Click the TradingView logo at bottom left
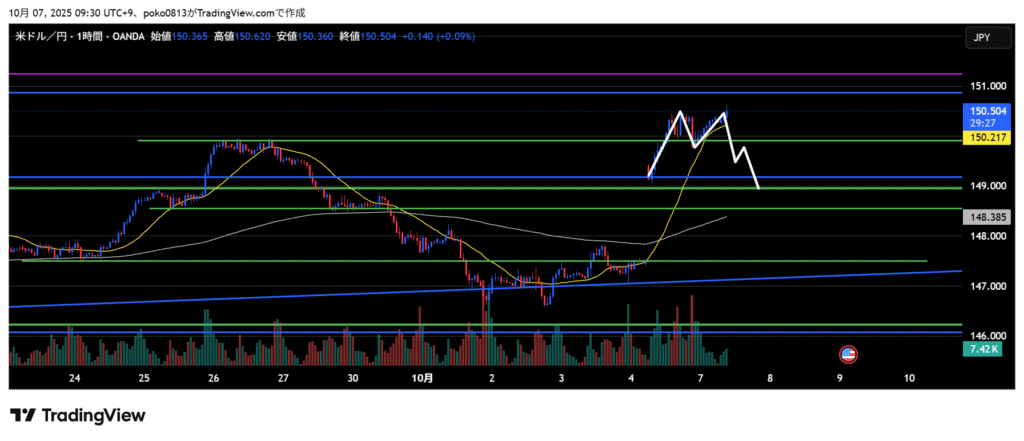The width and height of the screenshot is (1024, 441). [77, 415]
